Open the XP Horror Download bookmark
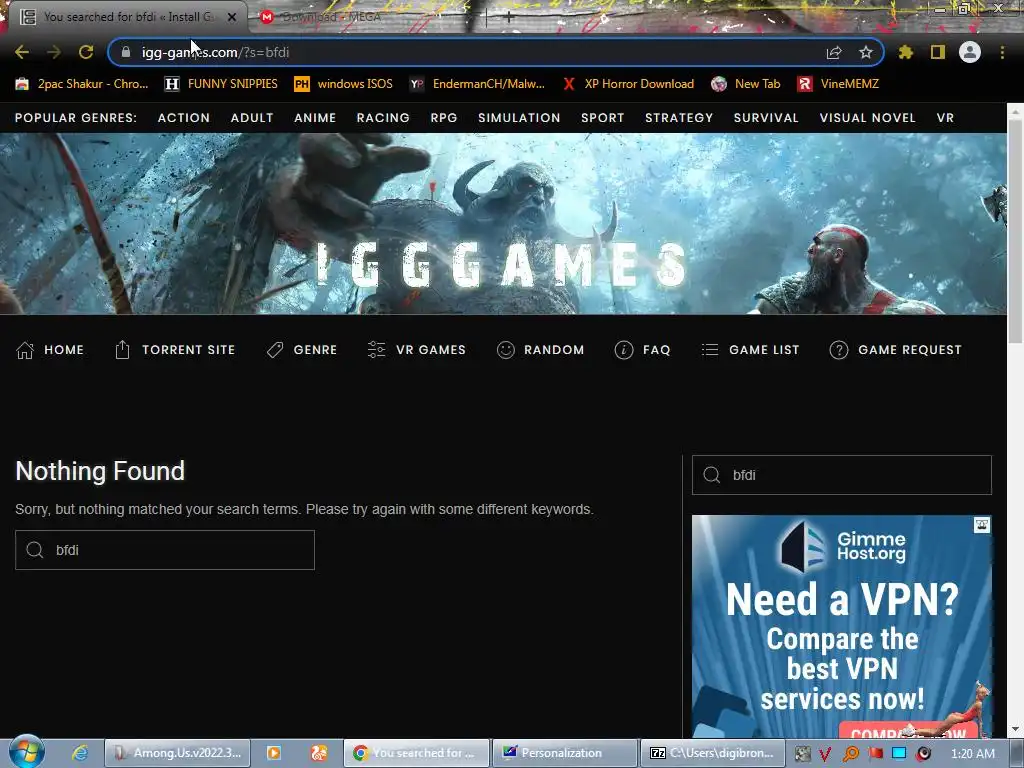 point(628,84)
